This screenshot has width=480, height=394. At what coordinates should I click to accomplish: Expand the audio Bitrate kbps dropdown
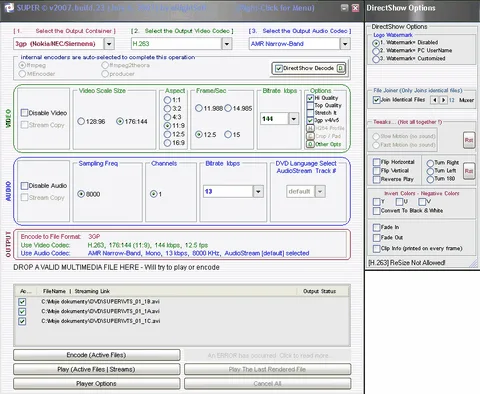click(258, 191)
